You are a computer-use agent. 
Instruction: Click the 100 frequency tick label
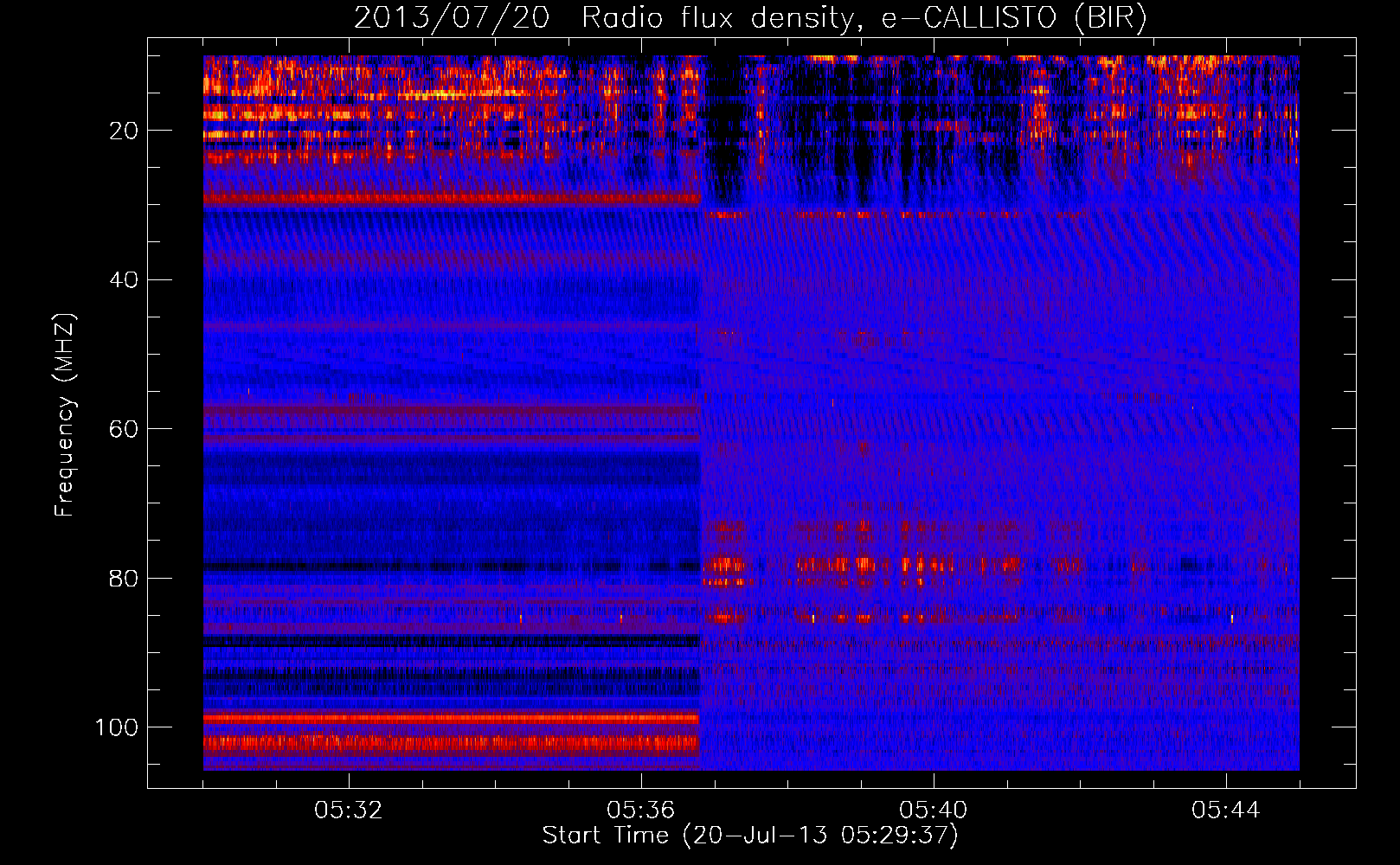pyautogui.click(x=117, y=727)
